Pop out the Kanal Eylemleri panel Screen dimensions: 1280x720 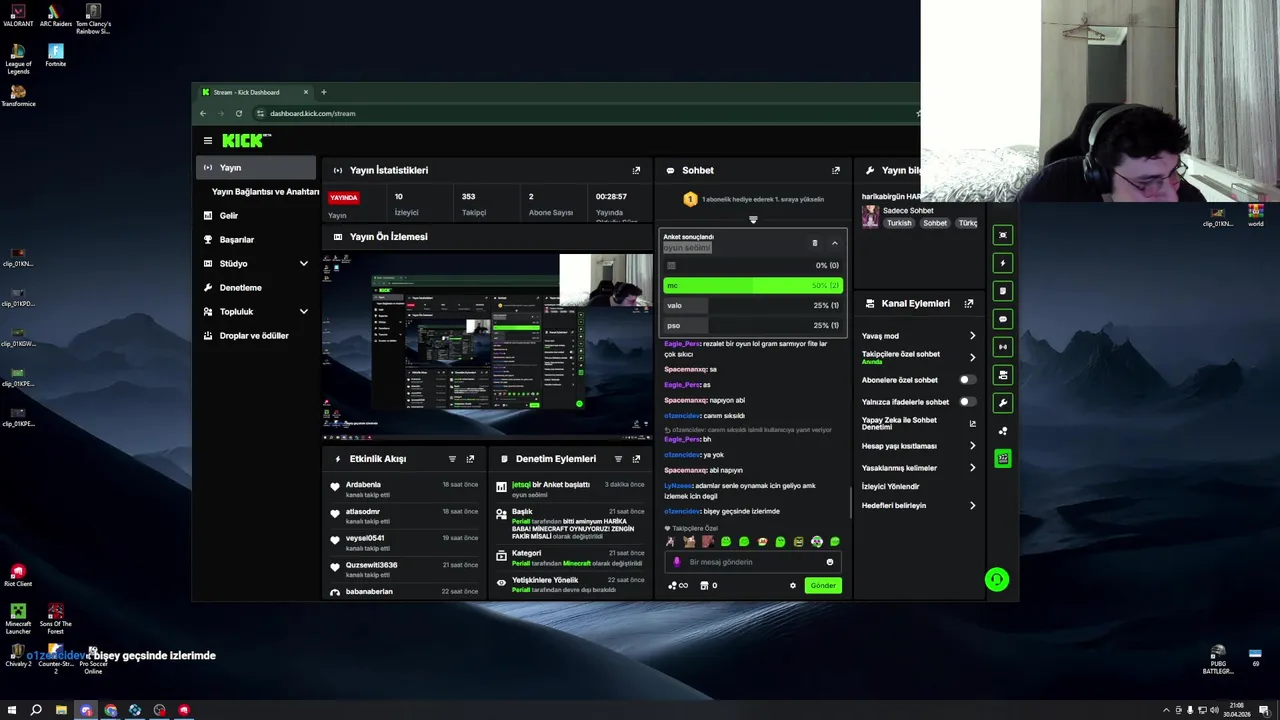(x=968, y=304)
